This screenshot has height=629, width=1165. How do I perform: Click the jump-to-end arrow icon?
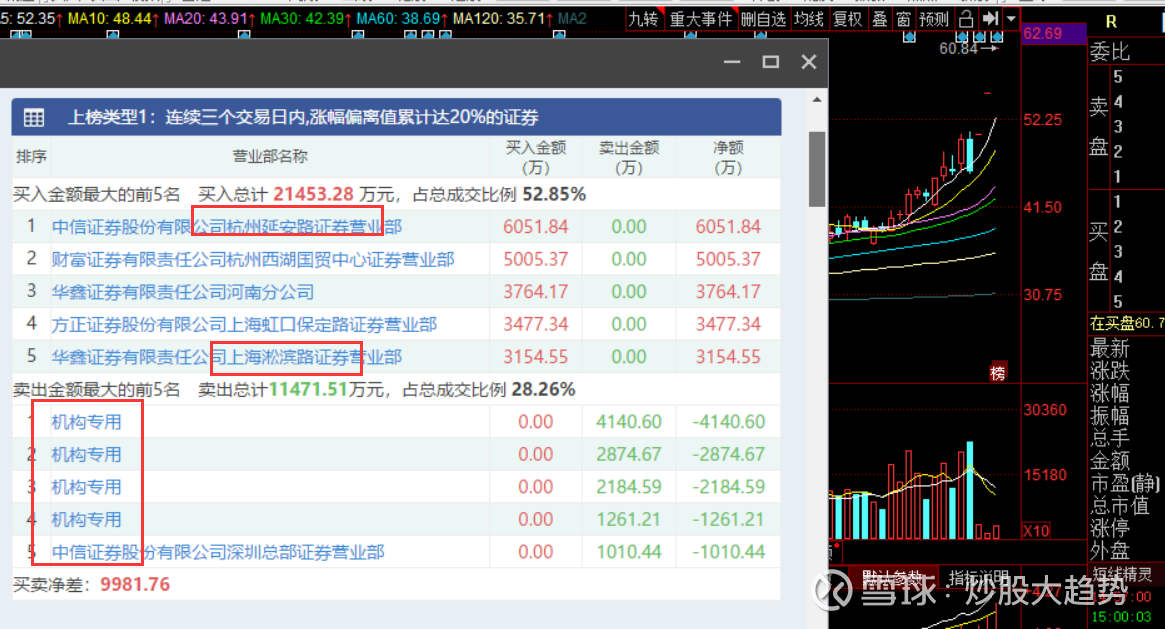click(990, 19)
